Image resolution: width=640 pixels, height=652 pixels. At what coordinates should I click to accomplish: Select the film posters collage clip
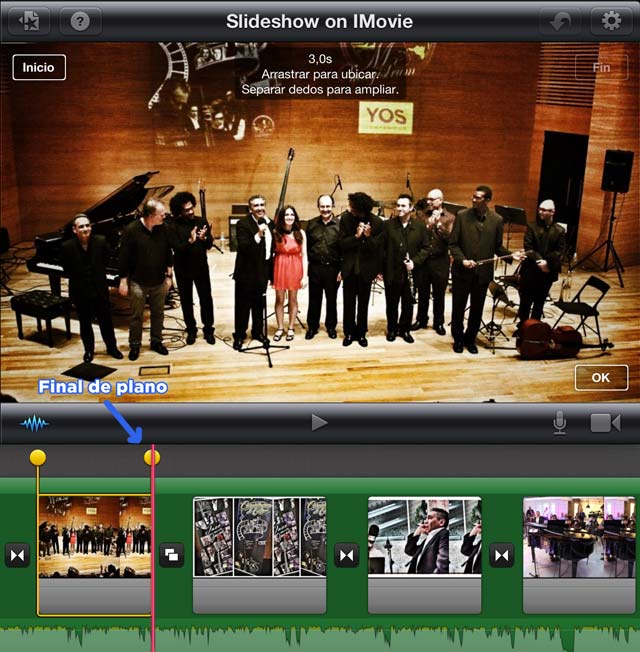coord(259,555)
